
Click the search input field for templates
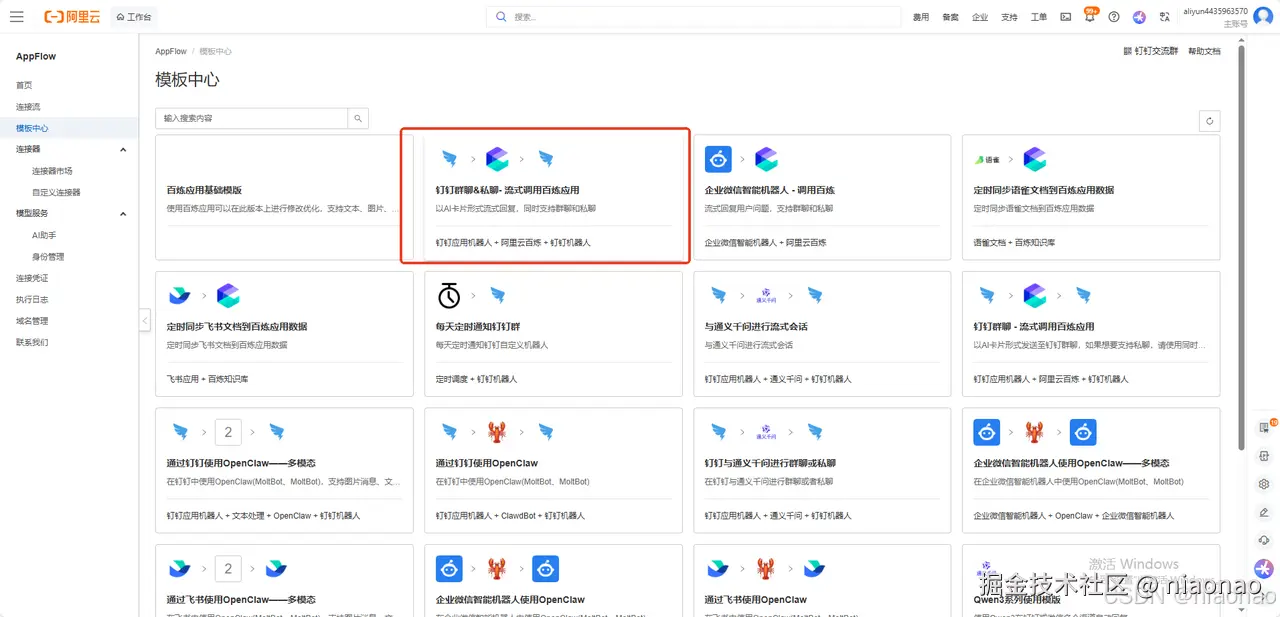coord(250,117)
